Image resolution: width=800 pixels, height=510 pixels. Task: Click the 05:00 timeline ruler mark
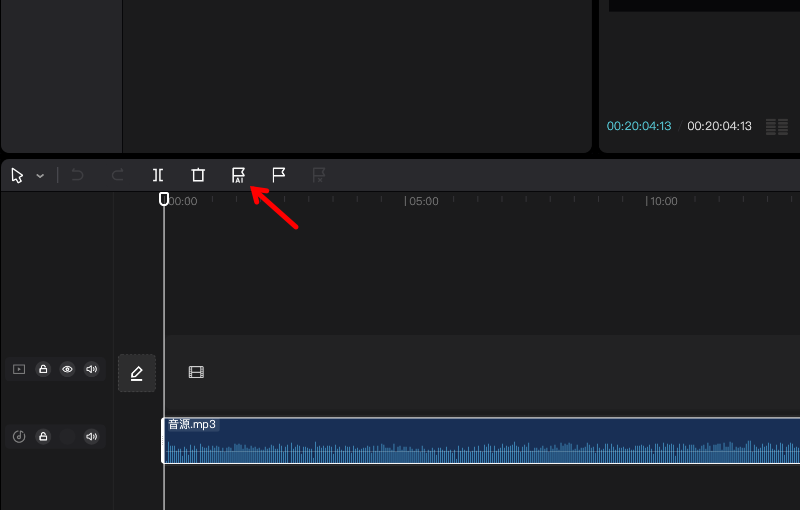421,201
